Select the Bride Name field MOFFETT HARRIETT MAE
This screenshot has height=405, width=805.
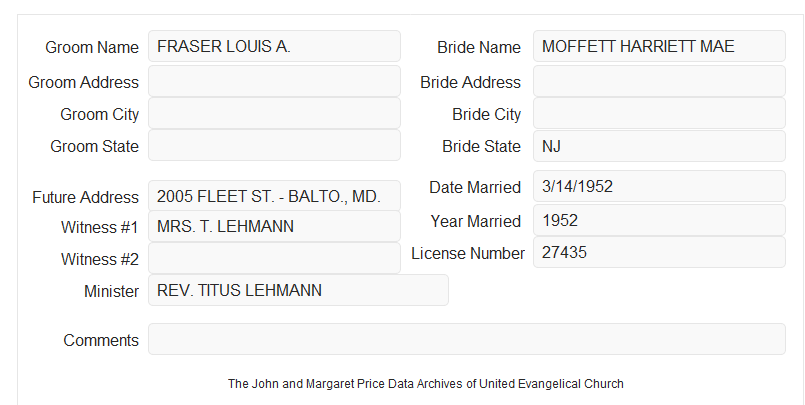tap(659, 46)
